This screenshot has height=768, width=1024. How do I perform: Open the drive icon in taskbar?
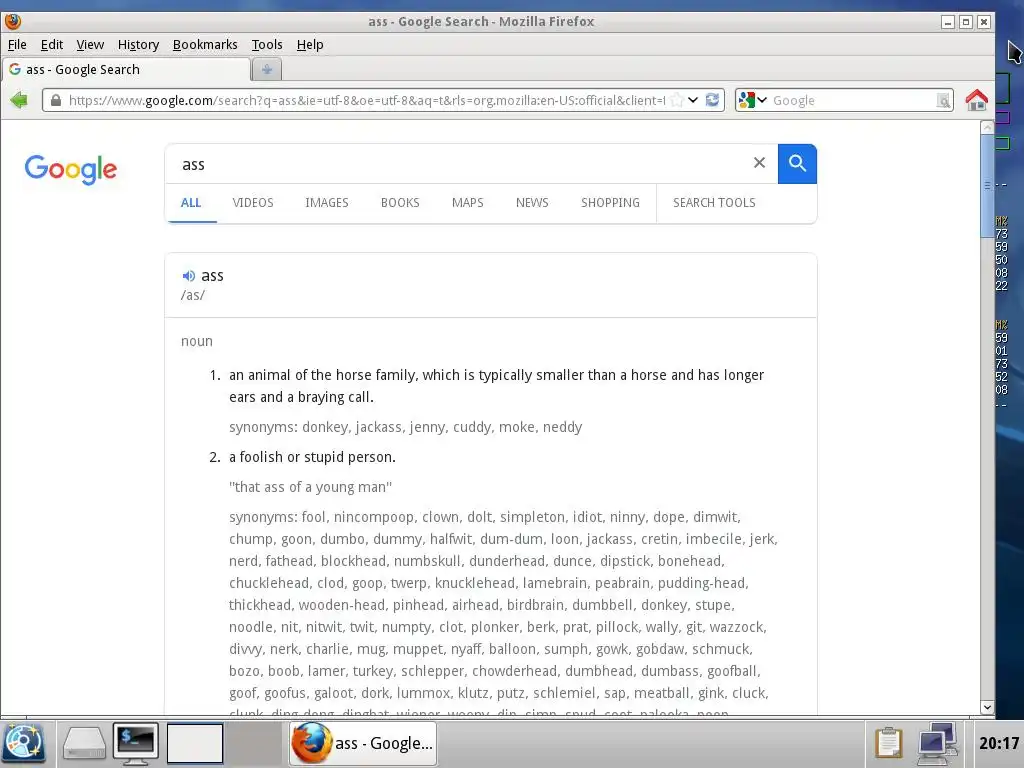point(84,744)
